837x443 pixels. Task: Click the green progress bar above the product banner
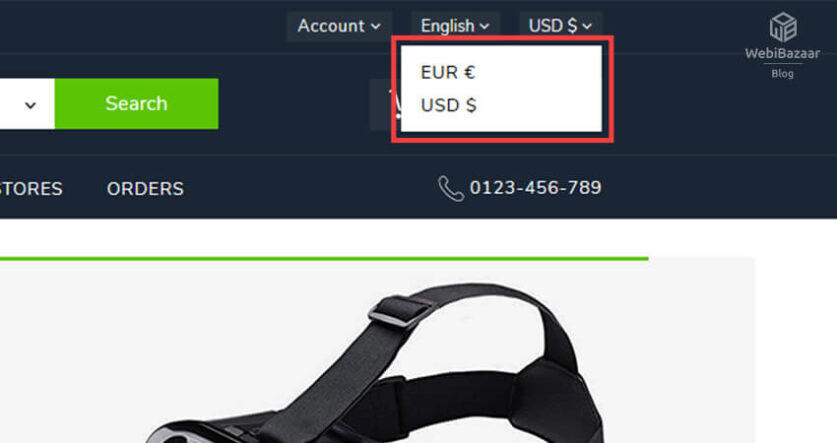click(x=324, y=259)
